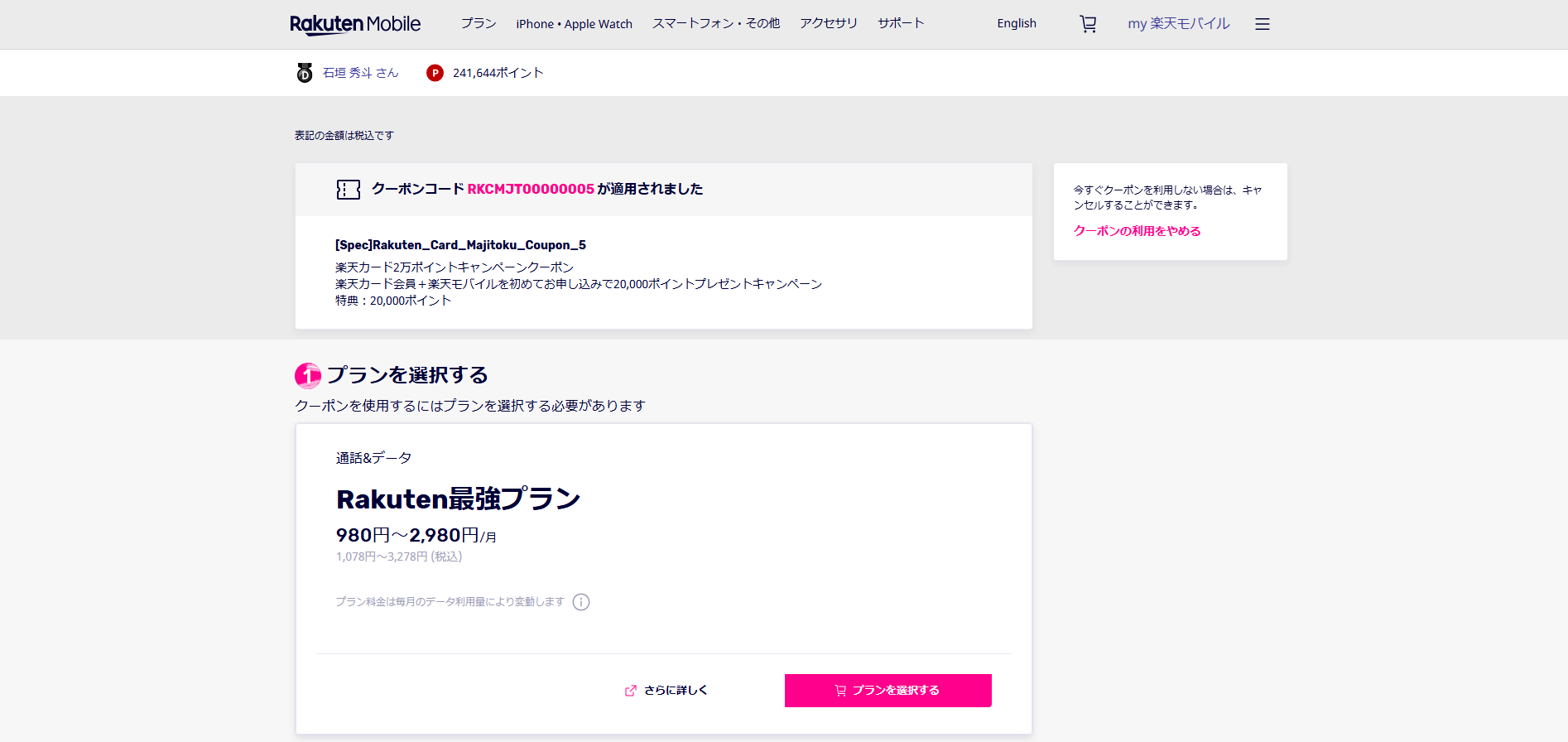The image size is (1568, 742).
Task: Click the member rank medal icon
Action: 305,73
